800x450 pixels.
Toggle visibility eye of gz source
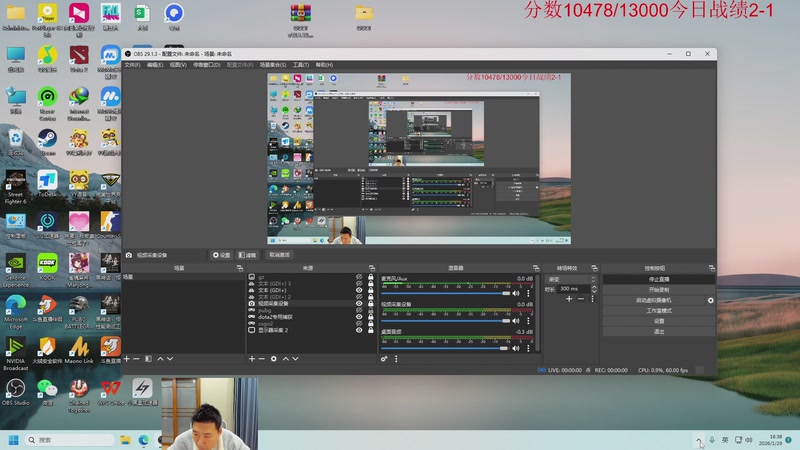click(359, 277)
